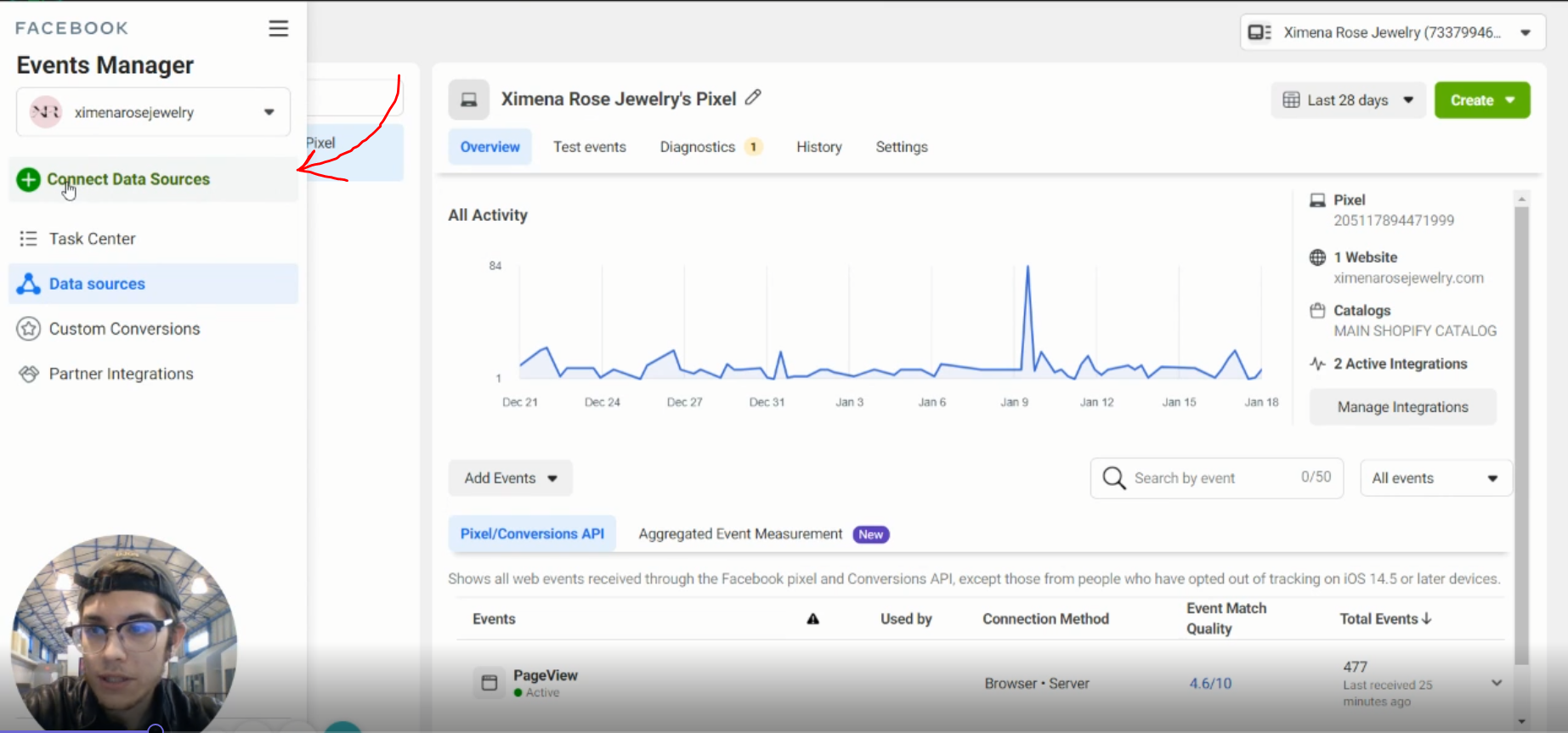Select the Pixel/Conversions API tab
Screen dimensions: 1568x733
[532, 534]
